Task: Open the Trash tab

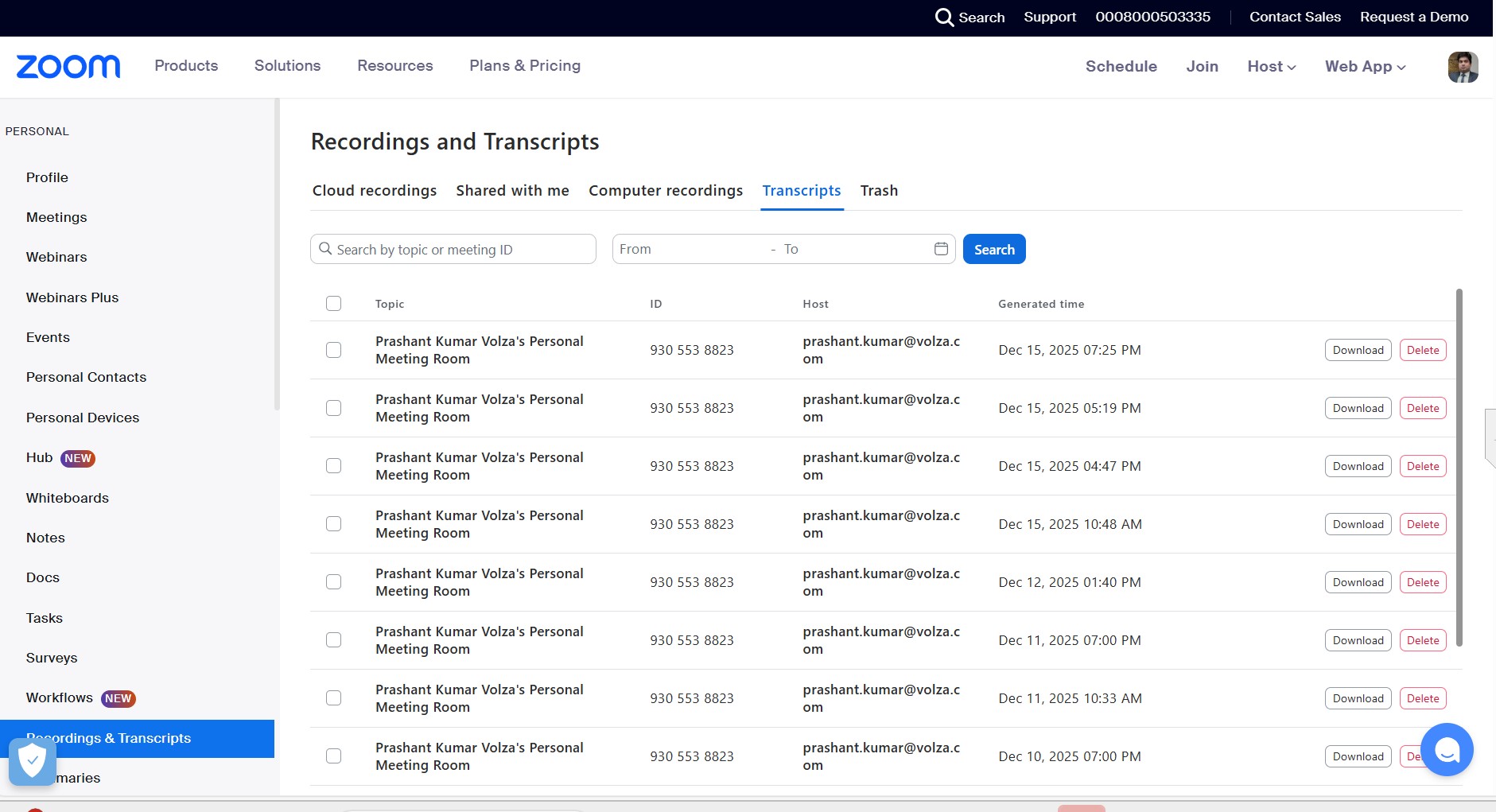Action: pyautogui.click(x=879, y=191)
